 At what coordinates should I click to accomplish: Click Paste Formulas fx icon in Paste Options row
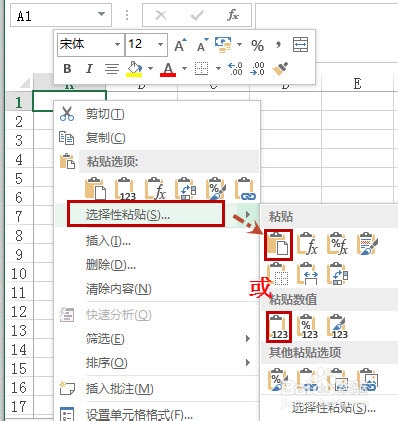tap(155, 189)
